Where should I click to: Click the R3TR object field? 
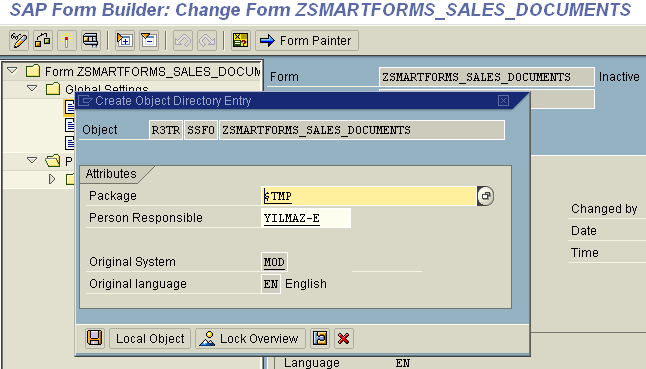click(166, 130)
